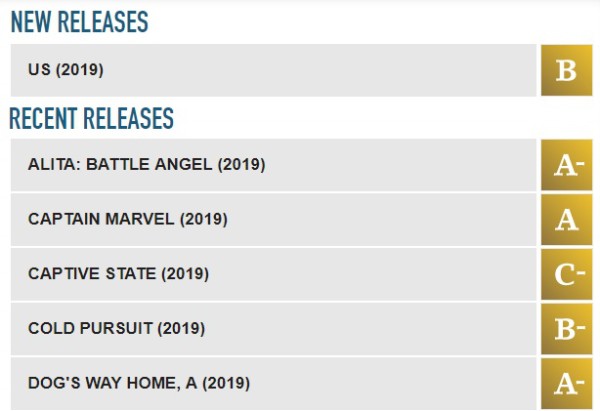This screenshot has height=411, width=600.
Task: Click the year in the Alita row
Action: pos(241,165)
